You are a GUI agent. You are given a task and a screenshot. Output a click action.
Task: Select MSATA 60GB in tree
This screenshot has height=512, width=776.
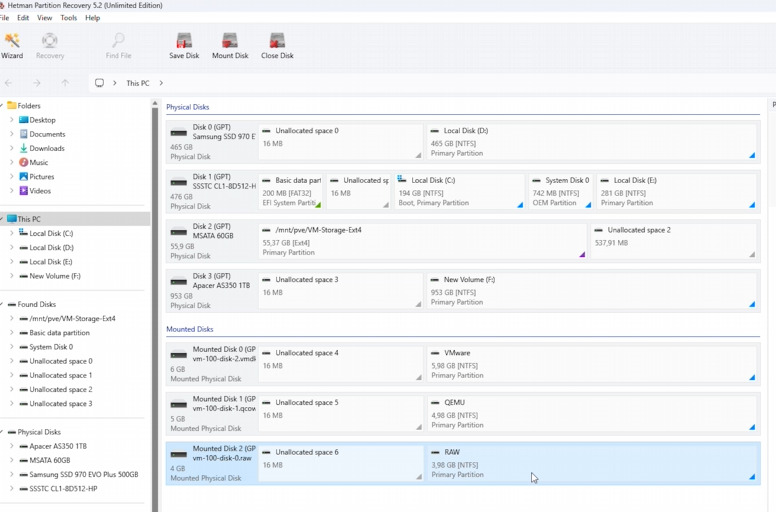49,460
